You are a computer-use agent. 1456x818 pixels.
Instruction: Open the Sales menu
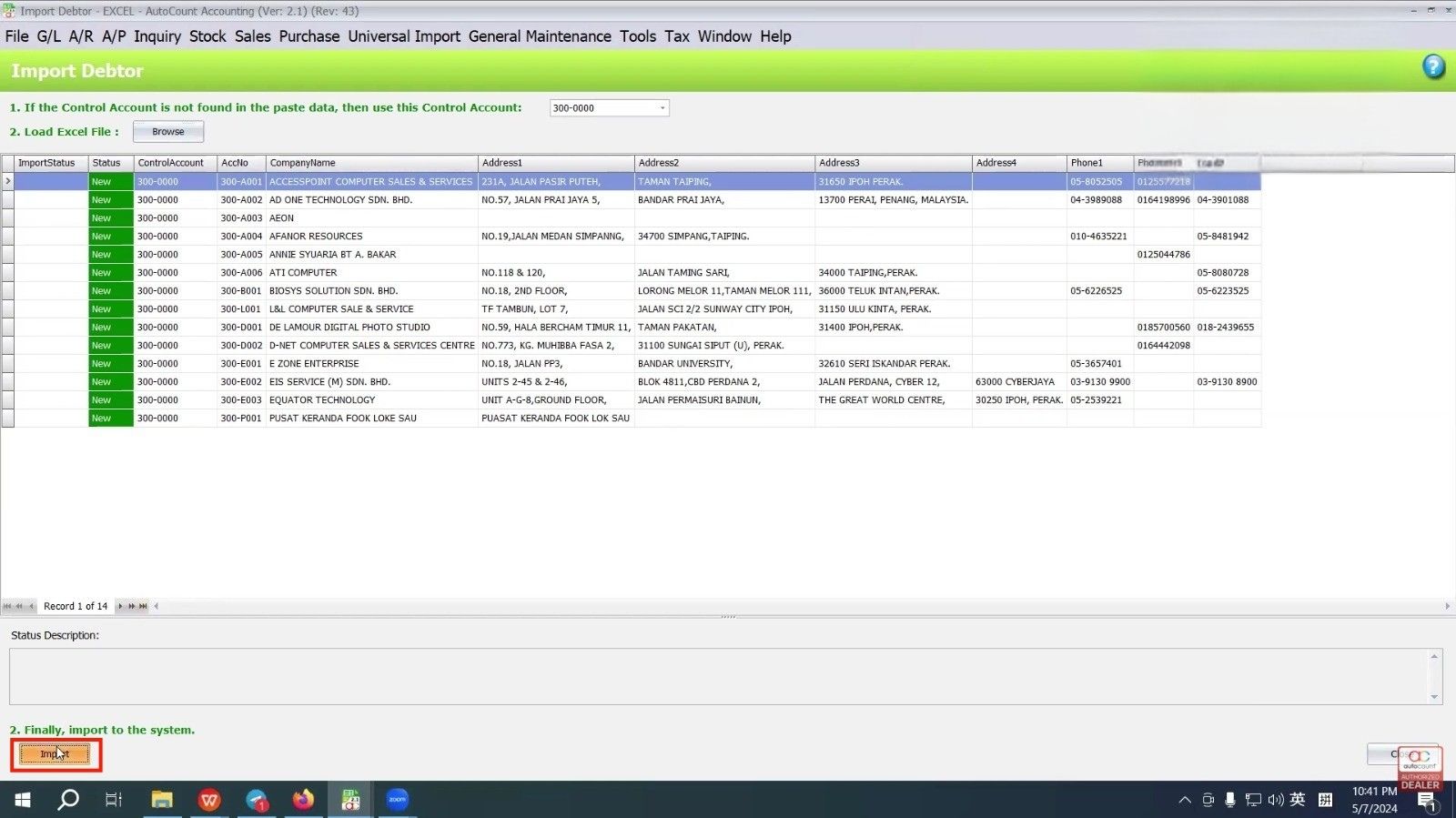point(252,36)
